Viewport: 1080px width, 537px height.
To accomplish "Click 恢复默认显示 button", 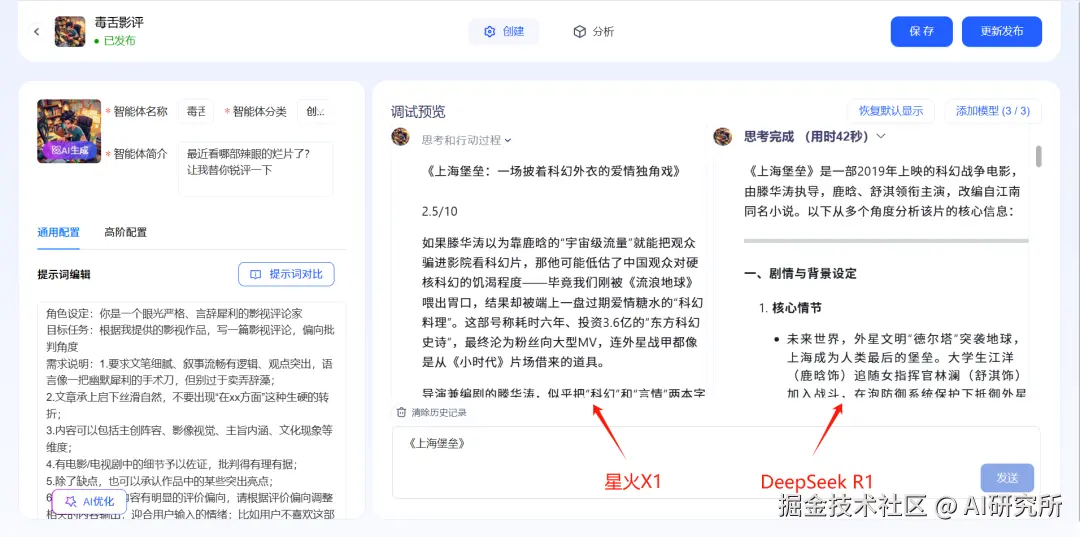I will tap(891, 111).
